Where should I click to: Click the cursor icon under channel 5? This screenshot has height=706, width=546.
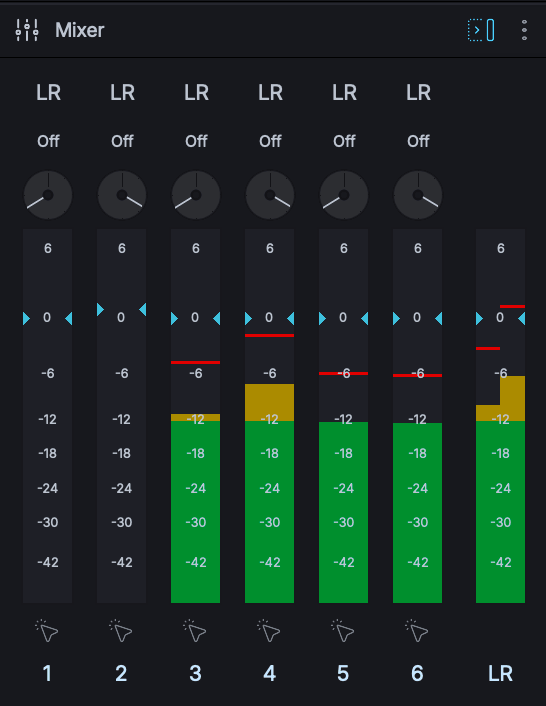click(x=343, y=630)
